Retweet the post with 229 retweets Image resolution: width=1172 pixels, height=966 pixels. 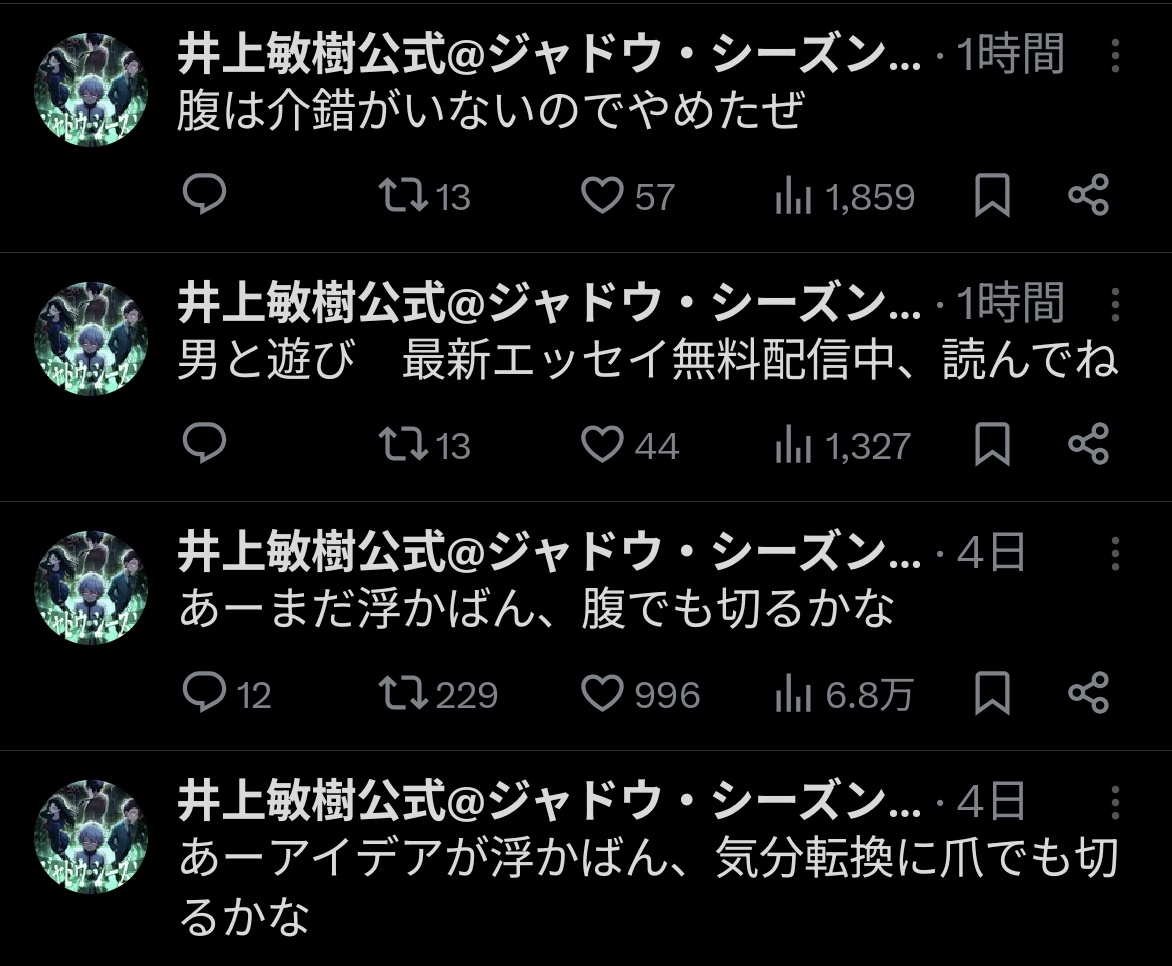[x=403, y=694]
